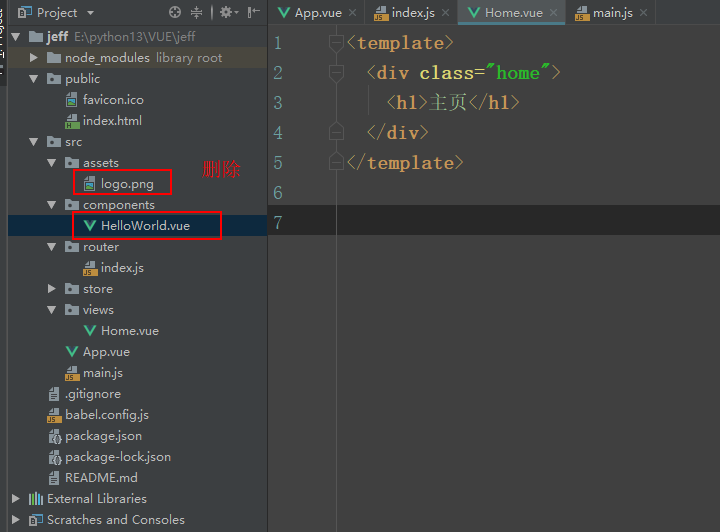The image size is (720, 532).
Task: Close the index.js tab
Action: 445,13
